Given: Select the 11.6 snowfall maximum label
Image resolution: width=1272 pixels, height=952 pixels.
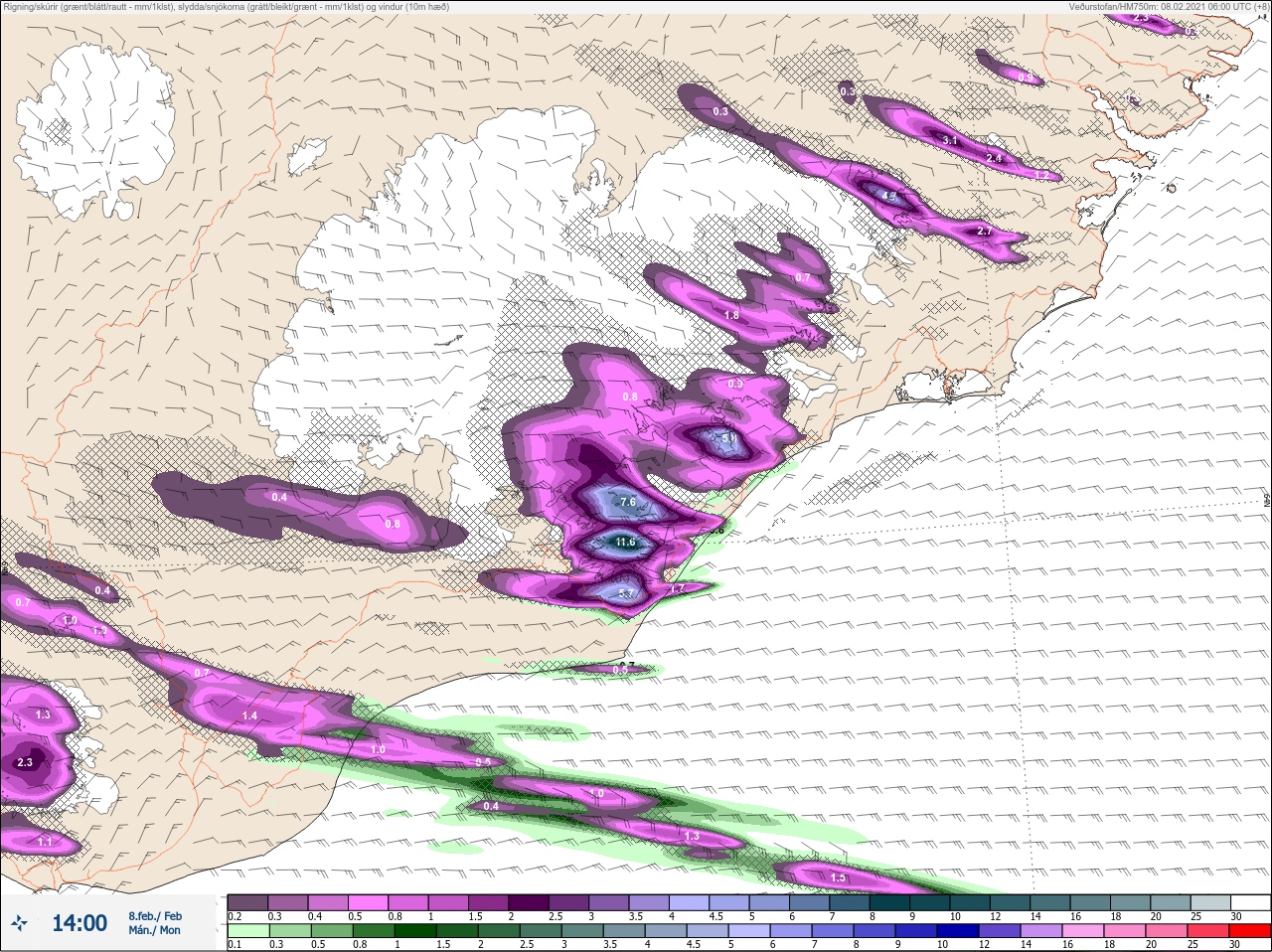Looking at the screenshot, I should 625,543.
